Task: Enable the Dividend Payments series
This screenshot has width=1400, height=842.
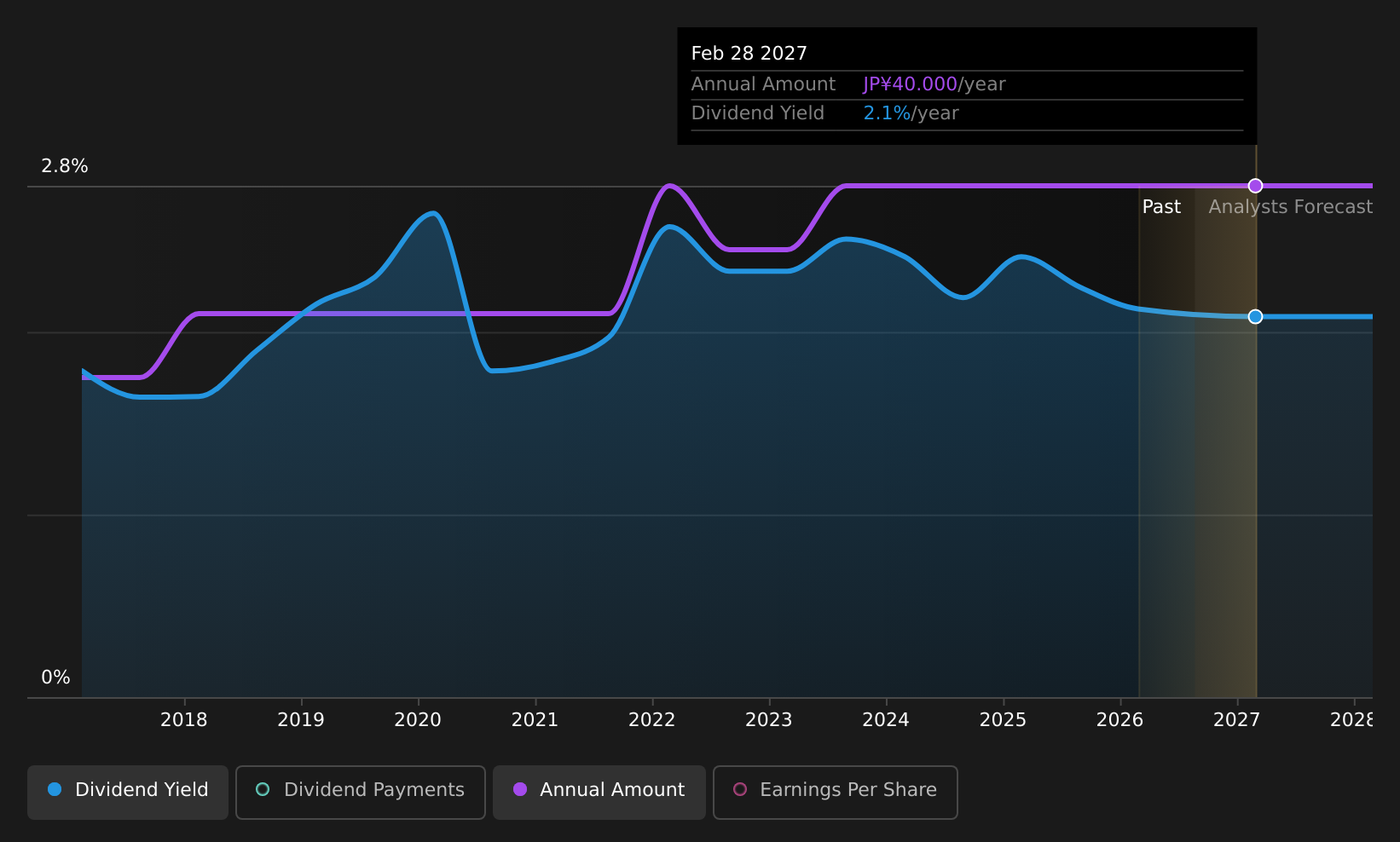Action: 361,792
